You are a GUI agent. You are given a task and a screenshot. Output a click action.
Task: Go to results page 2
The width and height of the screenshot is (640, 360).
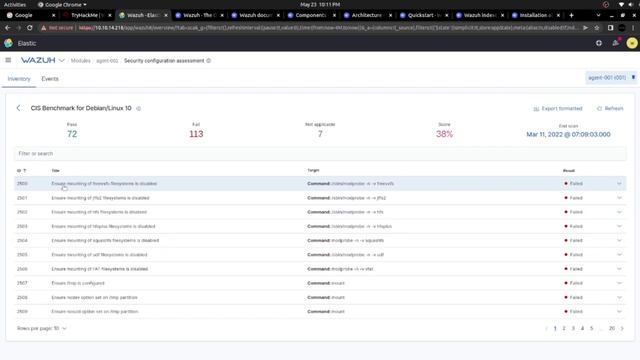564,328
